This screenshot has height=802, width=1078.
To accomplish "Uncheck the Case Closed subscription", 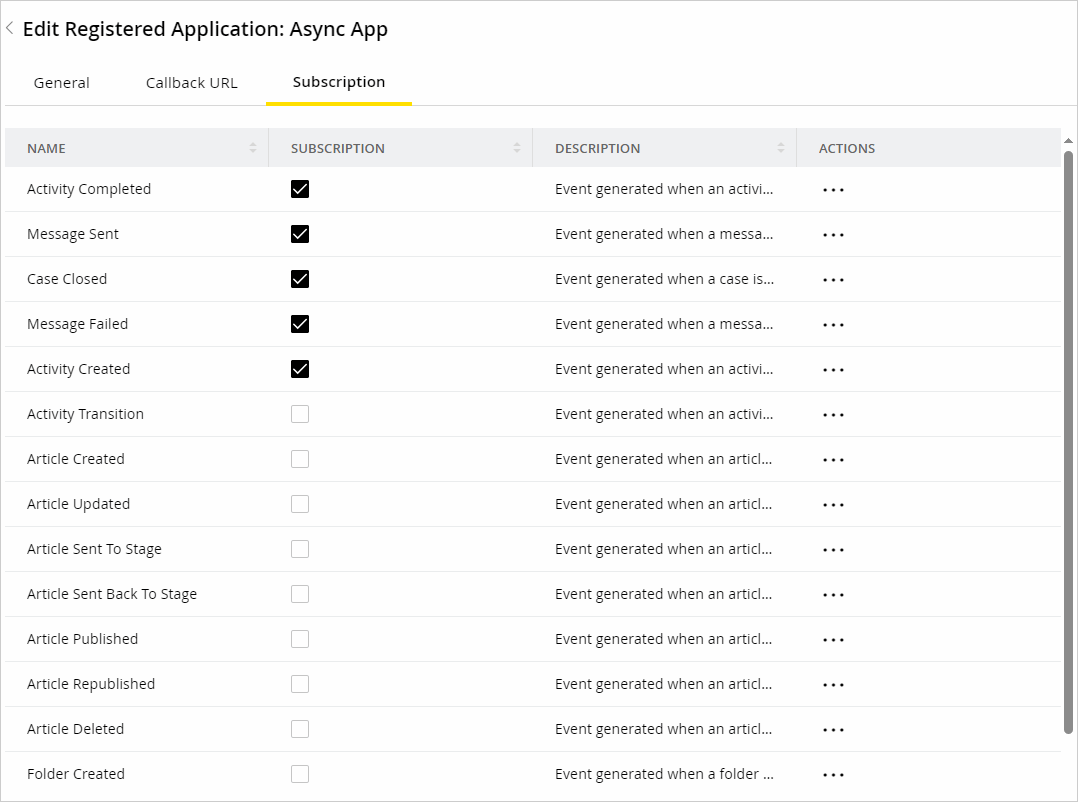I will click(300, 279).
